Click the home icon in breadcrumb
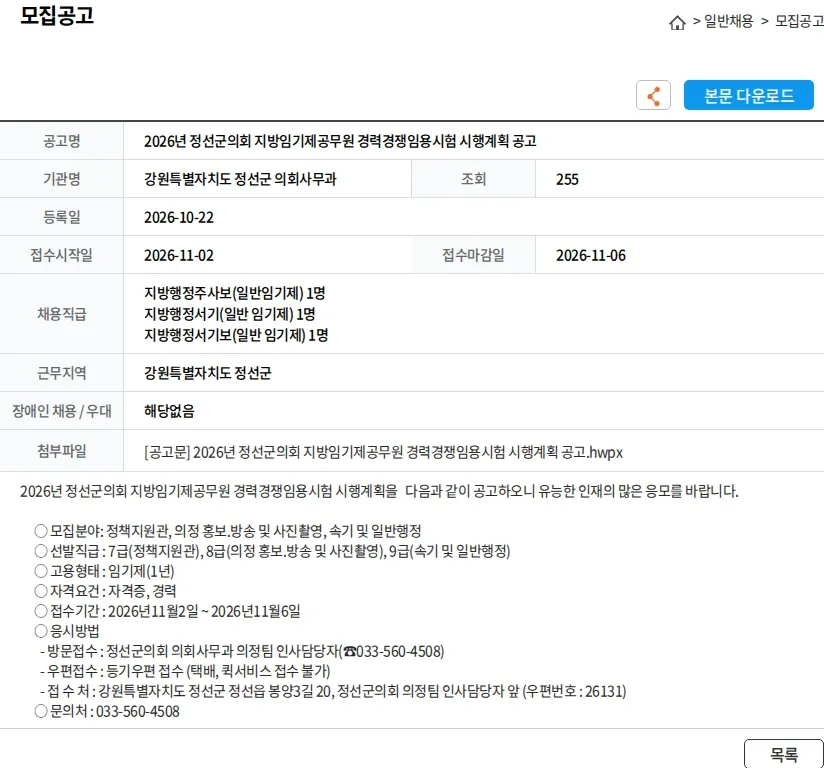 677,23
